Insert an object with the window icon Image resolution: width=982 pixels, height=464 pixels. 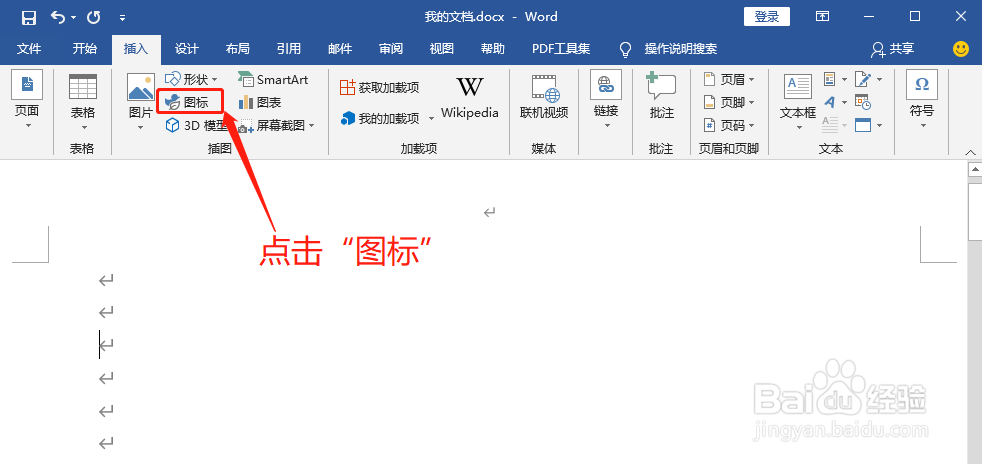pos(863,125)
